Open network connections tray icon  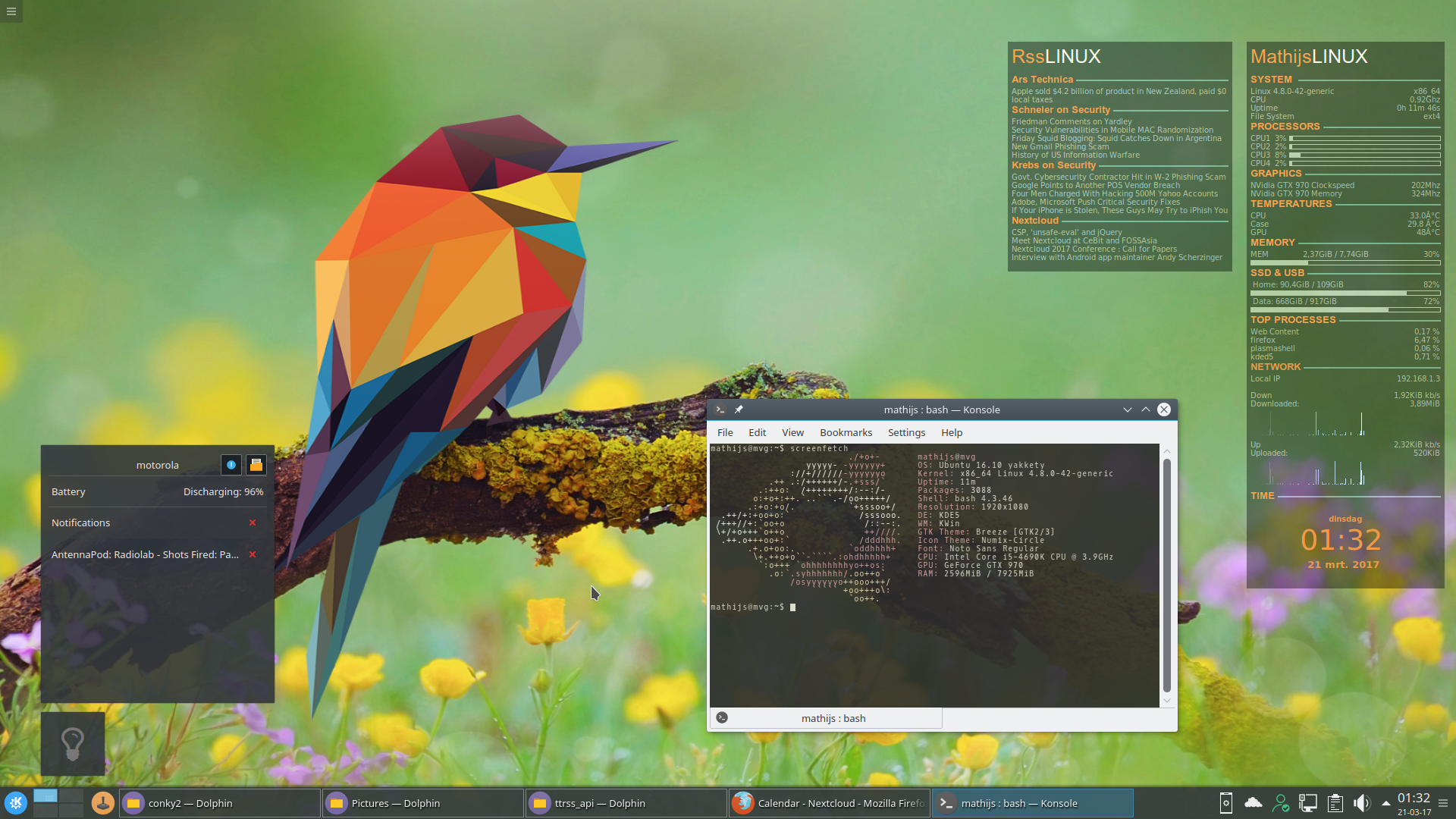point(1307,803)
